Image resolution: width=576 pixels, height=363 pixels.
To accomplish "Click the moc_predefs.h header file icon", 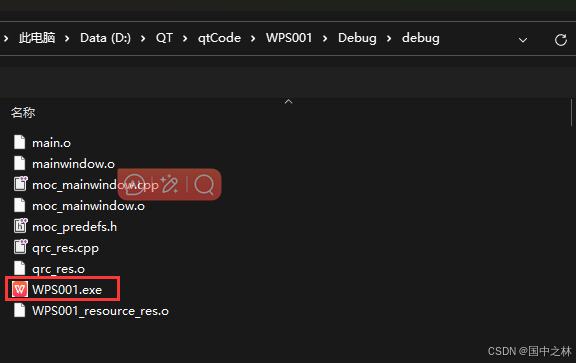I will (x=20, y=226).
